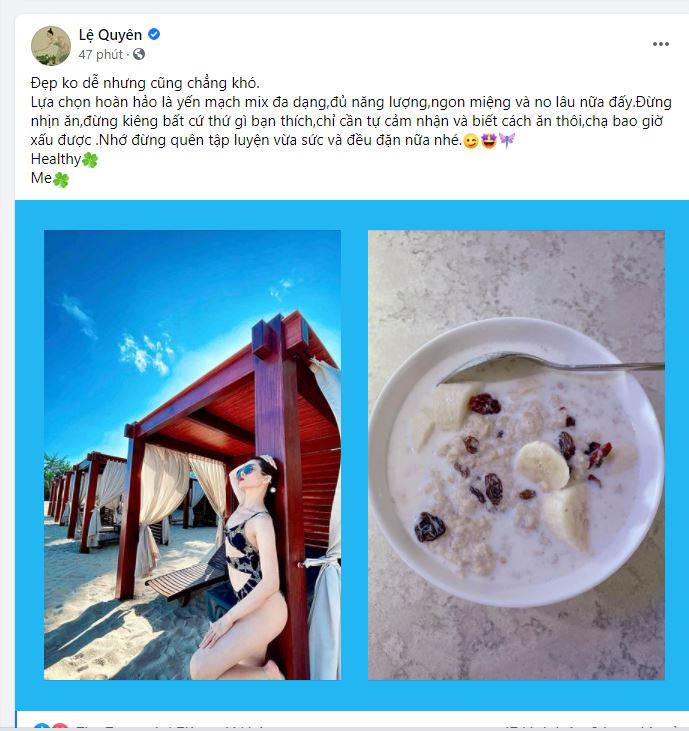The image size is (689, 731).
Task: Click the star-eyes emoji in post
Action: click(x=489, y=140)
